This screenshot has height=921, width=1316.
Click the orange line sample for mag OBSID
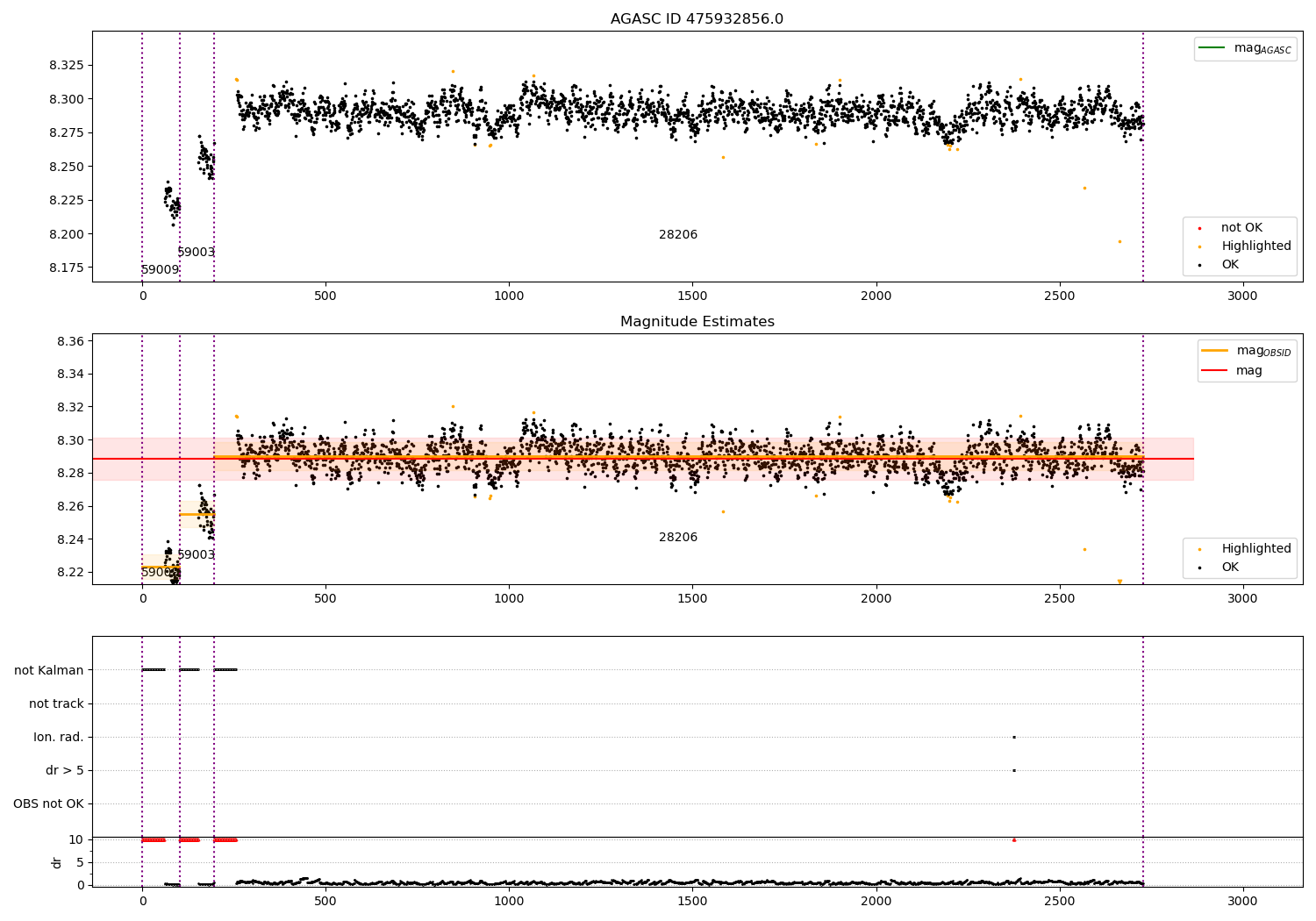point(1215,351)
